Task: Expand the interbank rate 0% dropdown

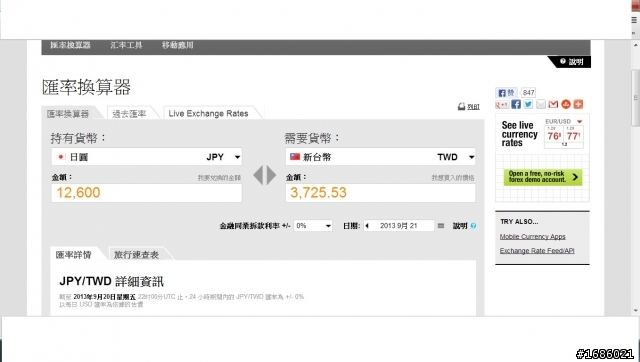Action: point(313,226)
